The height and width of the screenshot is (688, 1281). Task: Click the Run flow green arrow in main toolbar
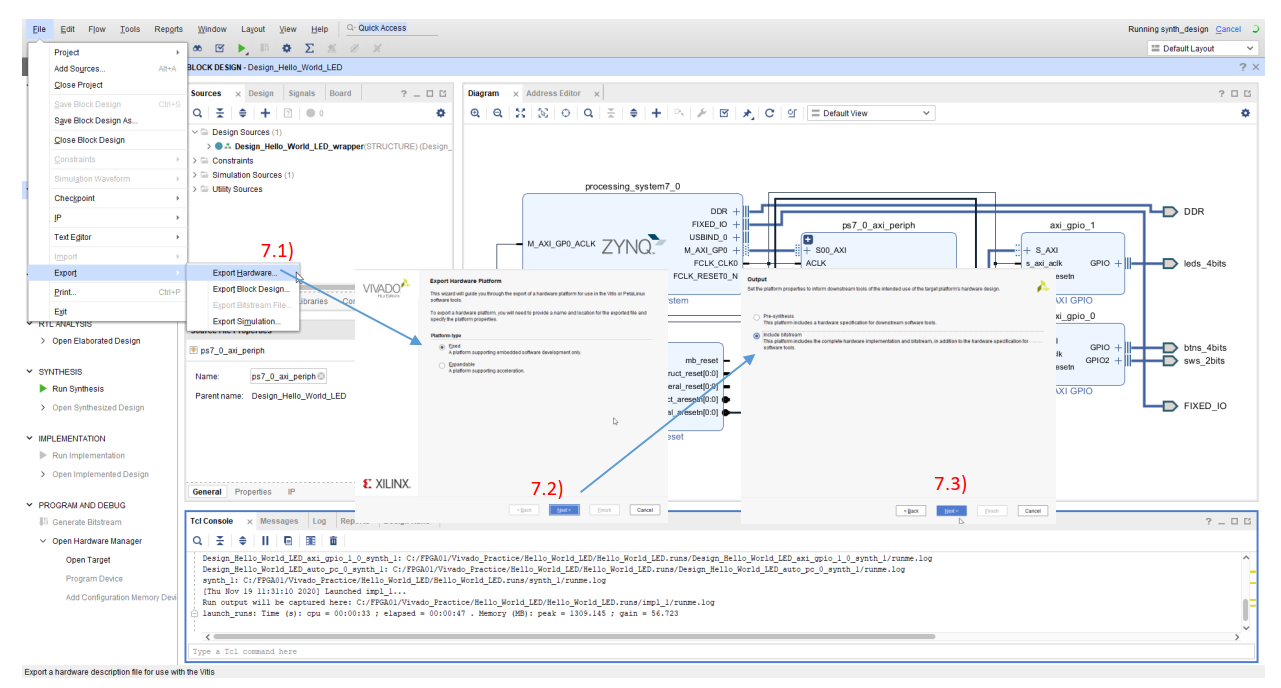click(242, 48)
